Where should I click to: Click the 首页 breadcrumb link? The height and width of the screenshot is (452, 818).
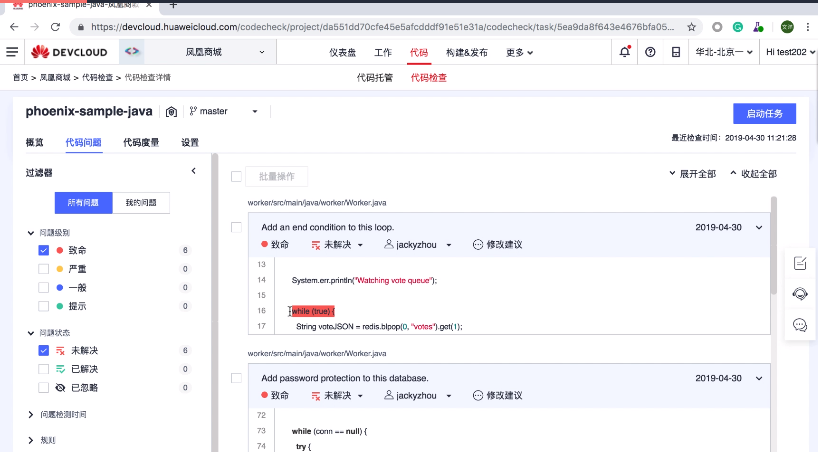coord(20,77)
